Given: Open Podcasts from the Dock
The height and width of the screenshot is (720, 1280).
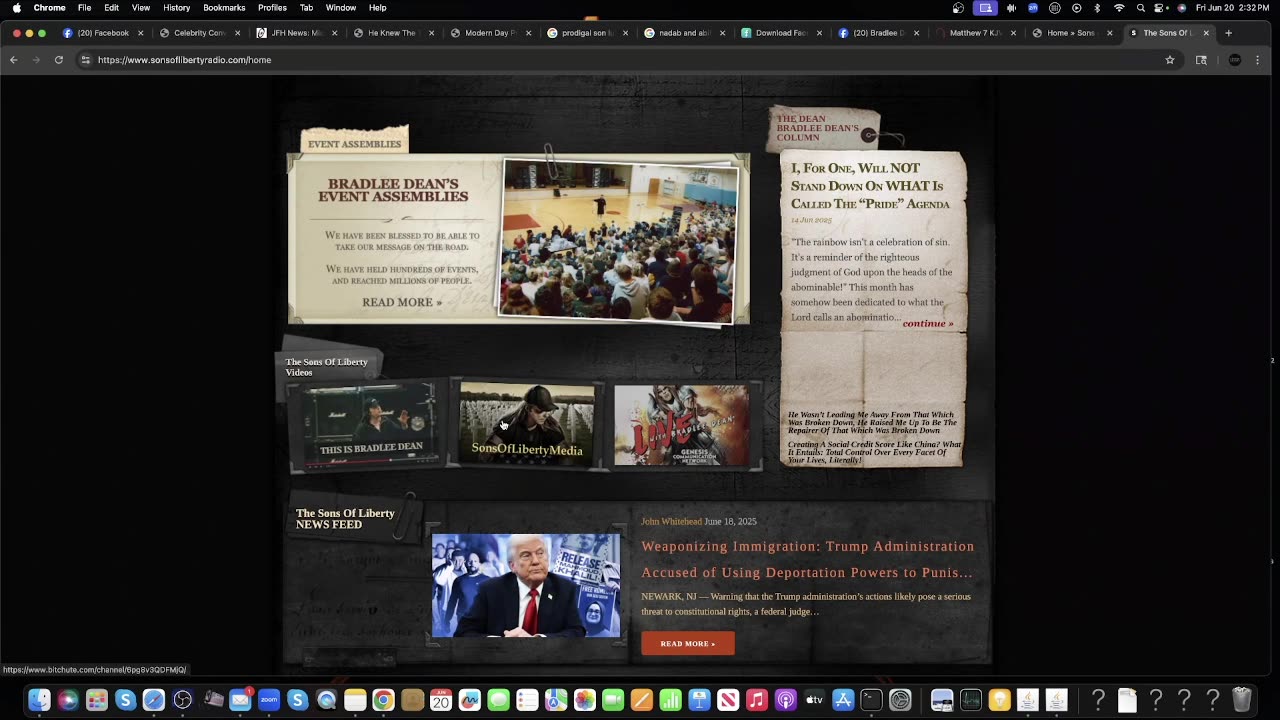Looking at the screenshot, I should click(786, 700).
